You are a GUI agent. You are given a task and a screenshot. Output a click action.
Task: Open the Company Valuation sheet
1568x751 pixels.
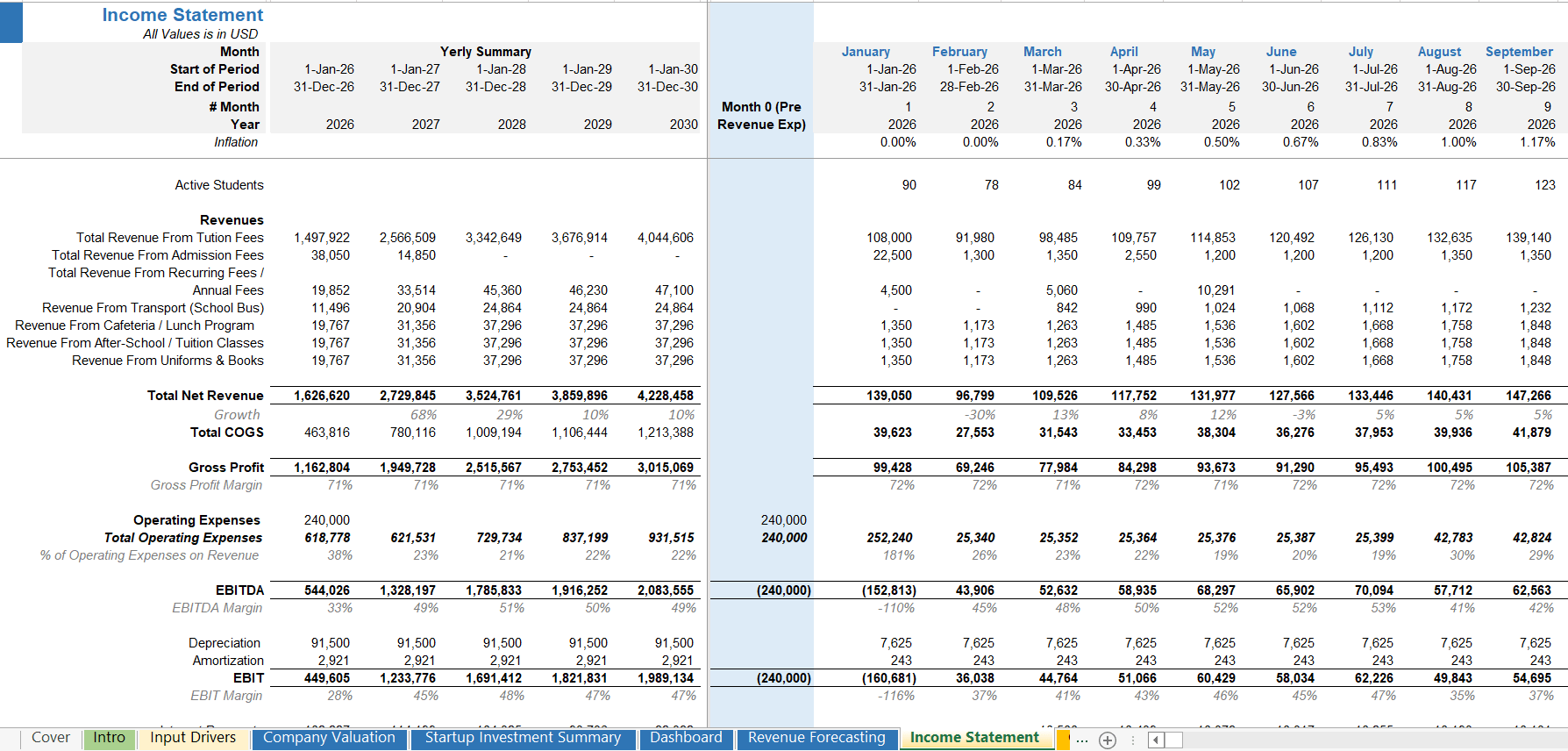(x=329, y=738)
